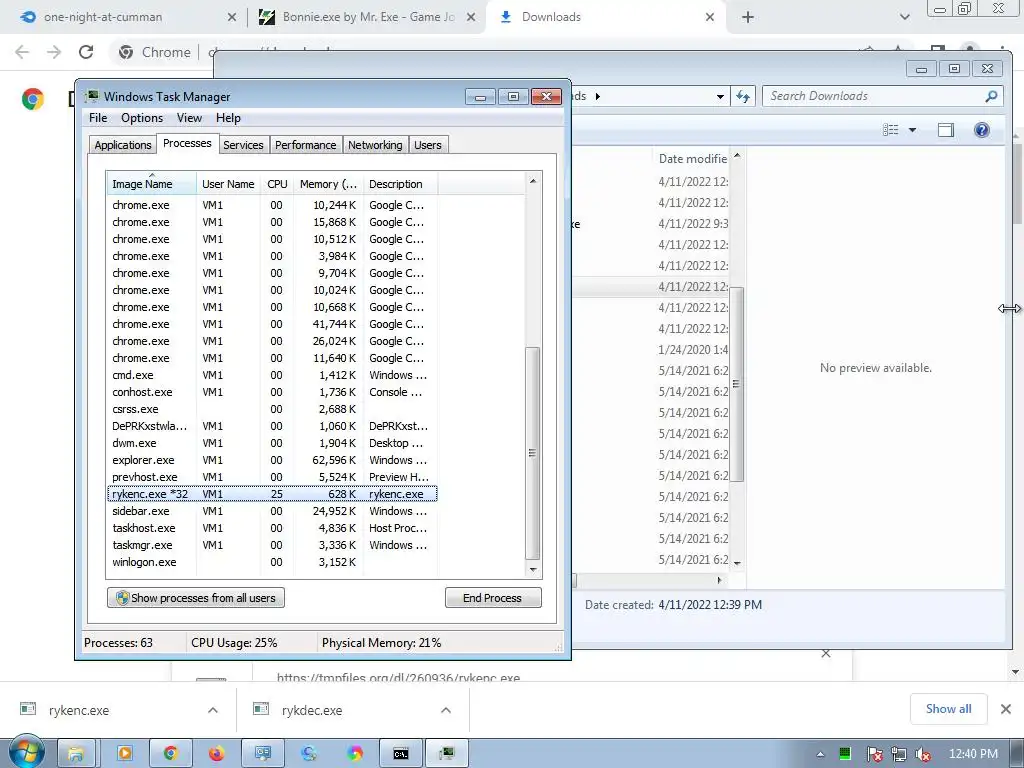Click process list scroll up arrow
The image size is (1024, 768).
pos(533,181)
